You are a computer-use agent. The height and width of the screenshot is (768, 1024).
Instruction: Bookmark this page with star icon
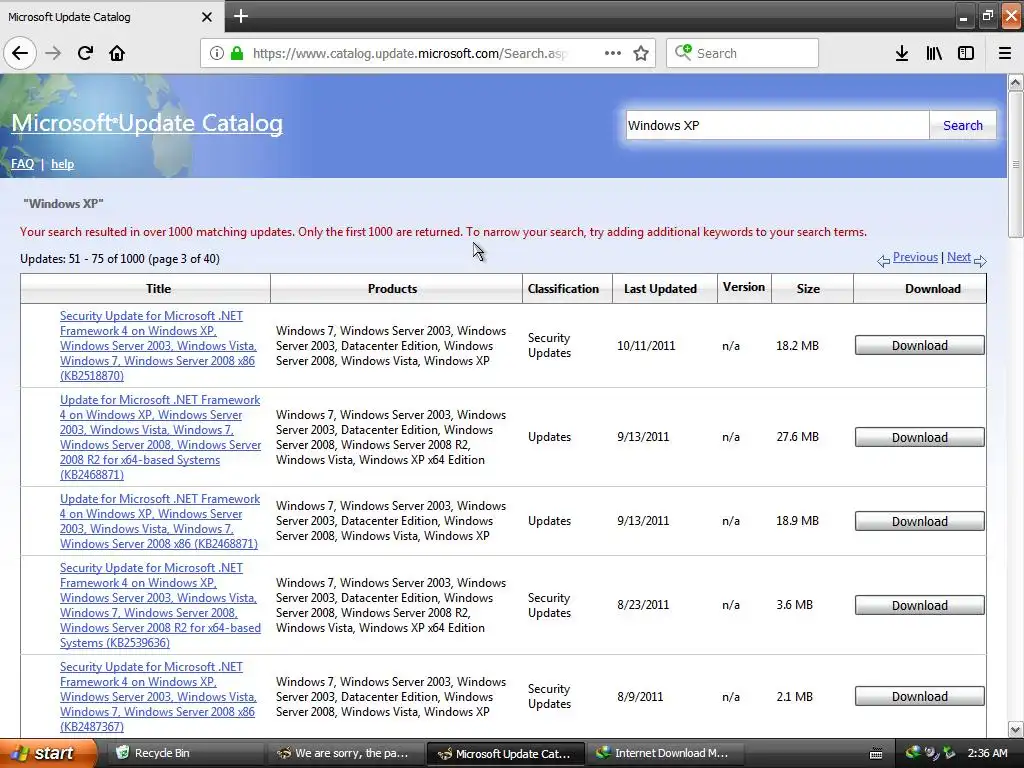pyautogui.click(x=641, y=53)
